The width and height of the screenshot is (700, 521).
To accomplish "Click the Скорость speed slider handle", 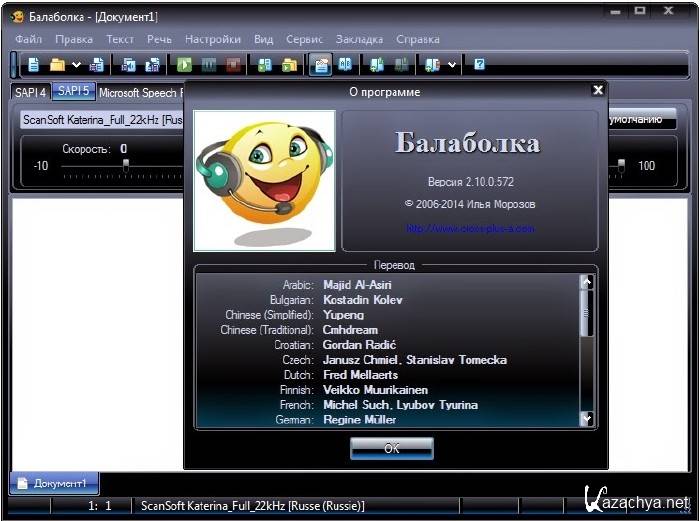I will 125,165.
